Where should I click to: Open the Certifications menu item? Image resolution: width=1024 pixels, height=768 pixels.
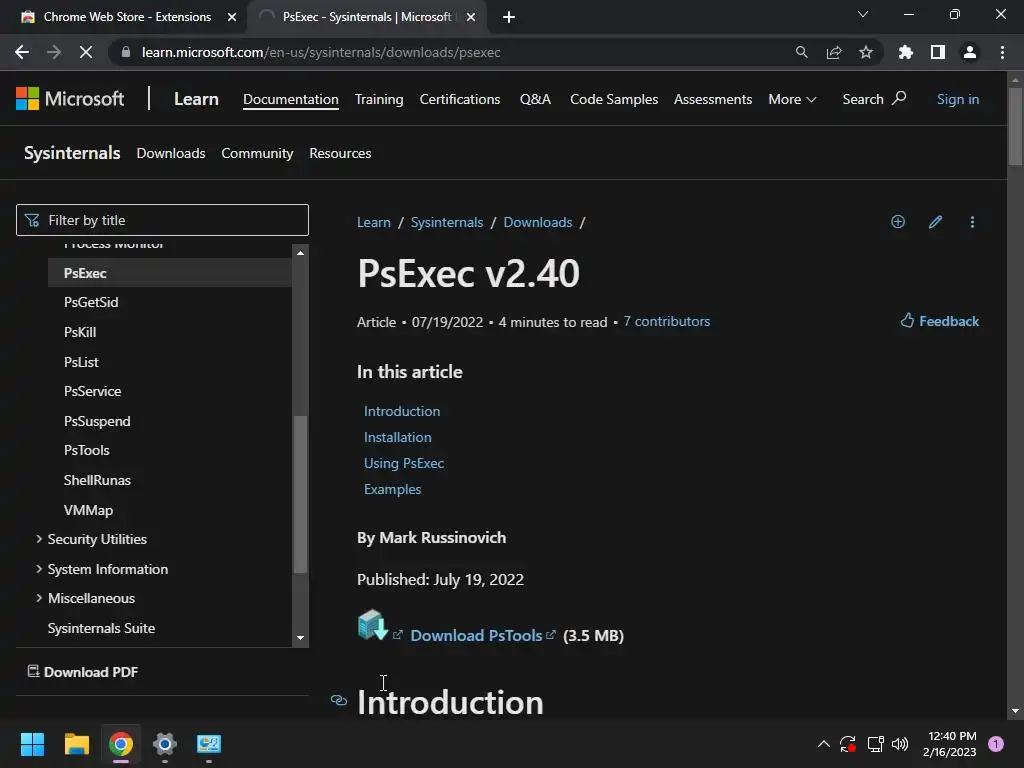coord(460,99)
